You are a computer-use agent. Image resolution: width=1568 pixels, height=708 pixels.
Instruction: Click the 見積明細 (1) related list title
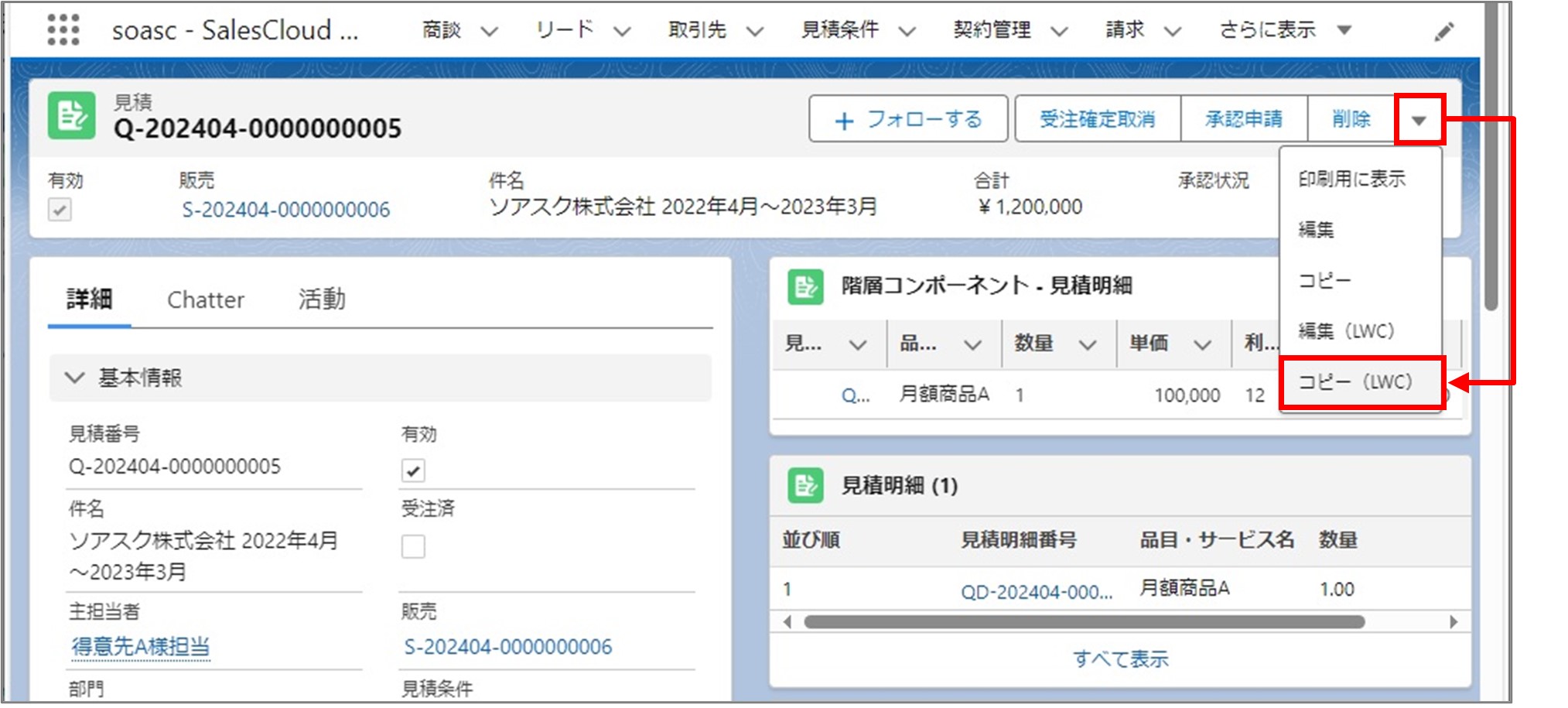pos(900,486)
